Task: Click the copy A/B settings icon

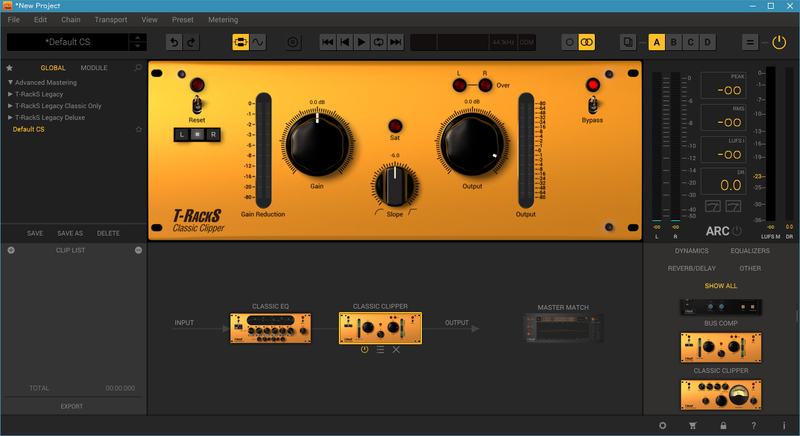Action: tap(628, 42)
